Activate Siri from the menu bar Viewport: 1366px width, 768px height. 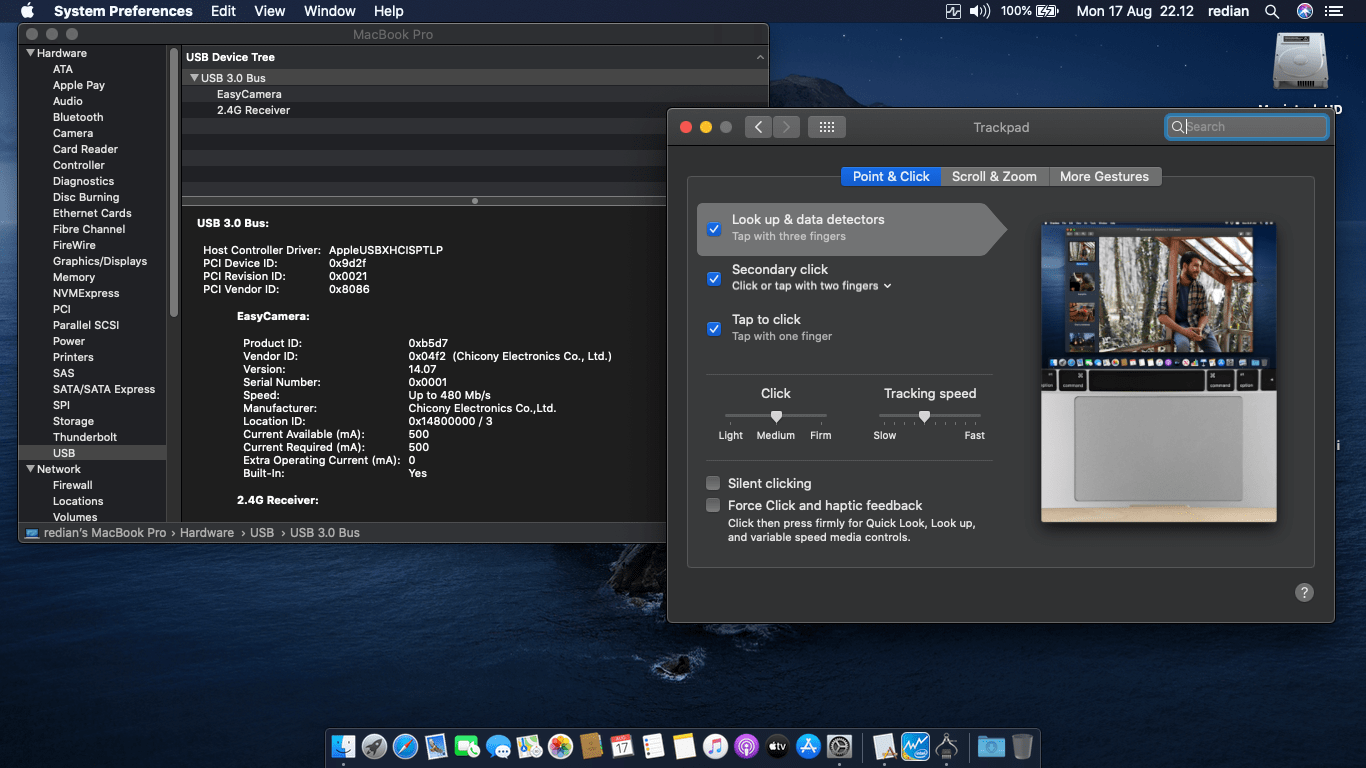point(1305,11)
